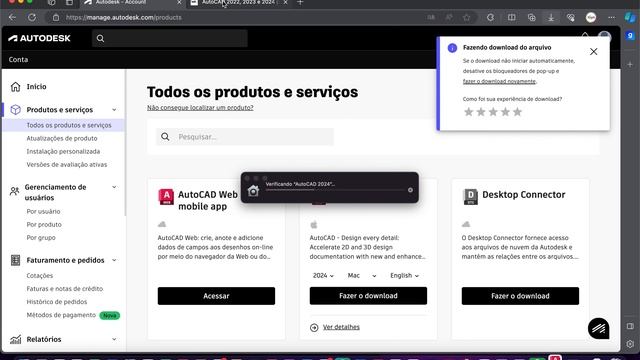This screenshot has width=640, height=360.
Task: Click the AutoCAD Web red product icon
Action: tap(166, 197)
